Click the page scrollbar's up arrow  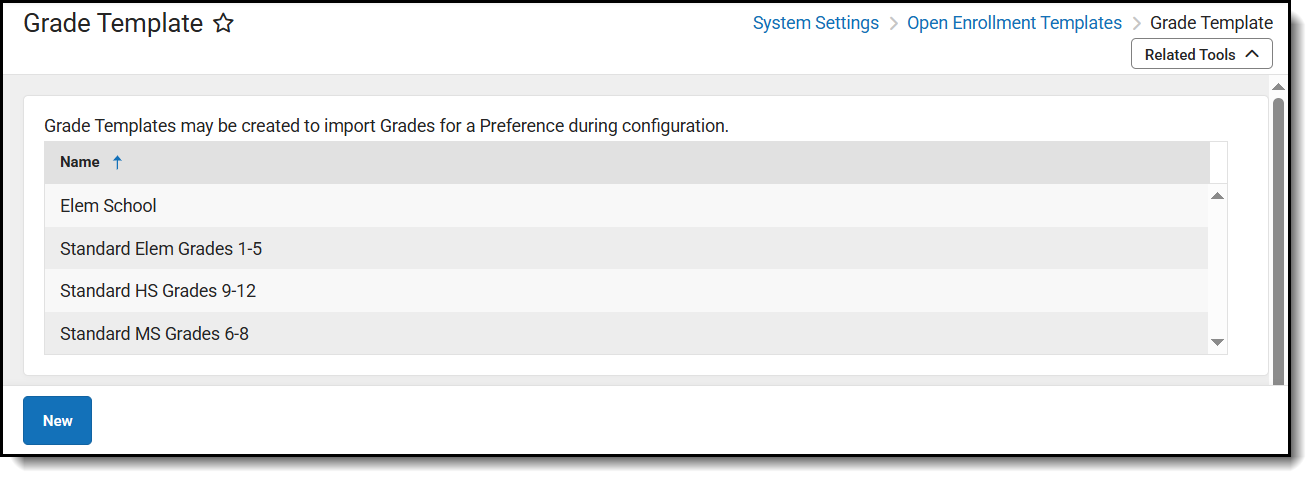1278,87
